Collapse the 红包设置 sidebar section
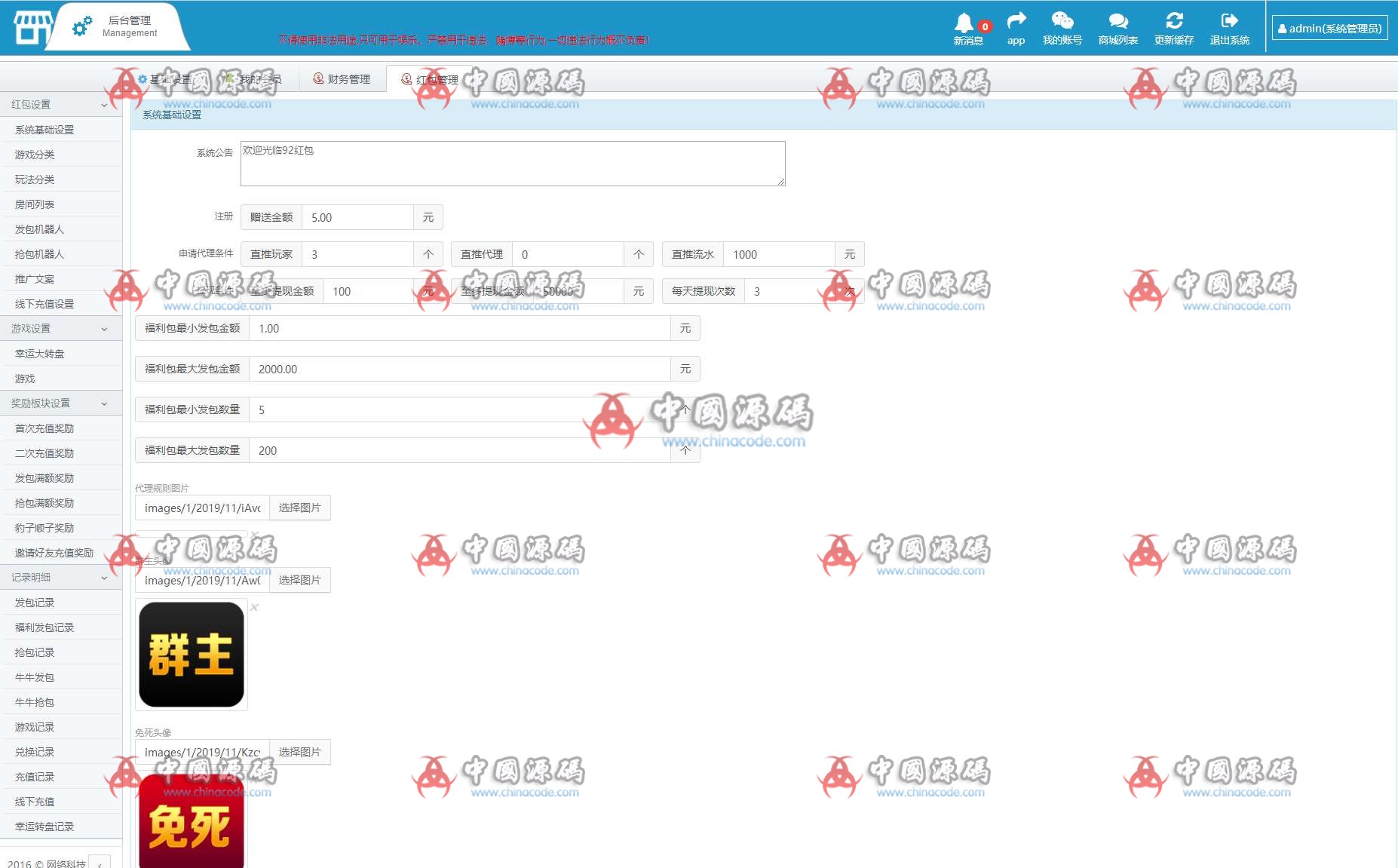1398x868 pixels. (x=61, y=105)
